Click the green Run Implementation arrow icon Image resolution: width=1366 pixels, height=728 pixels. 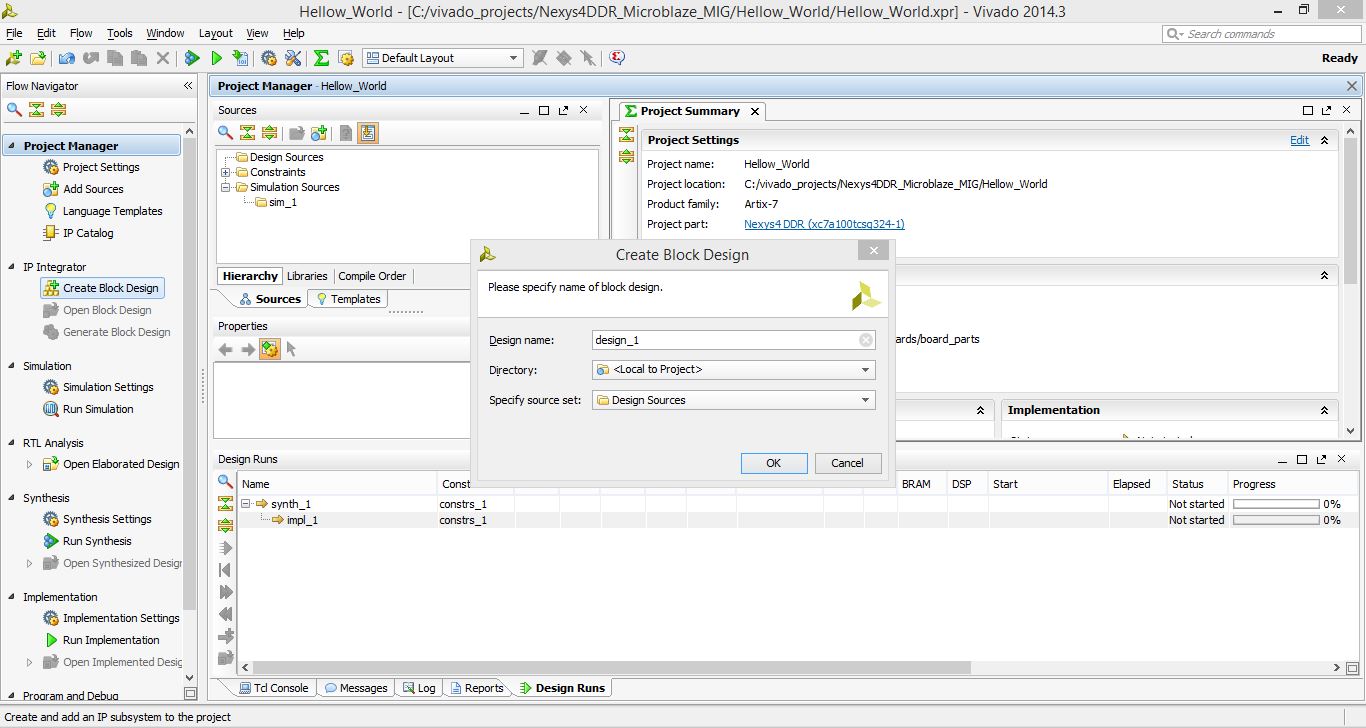click(x=216, y=58)
